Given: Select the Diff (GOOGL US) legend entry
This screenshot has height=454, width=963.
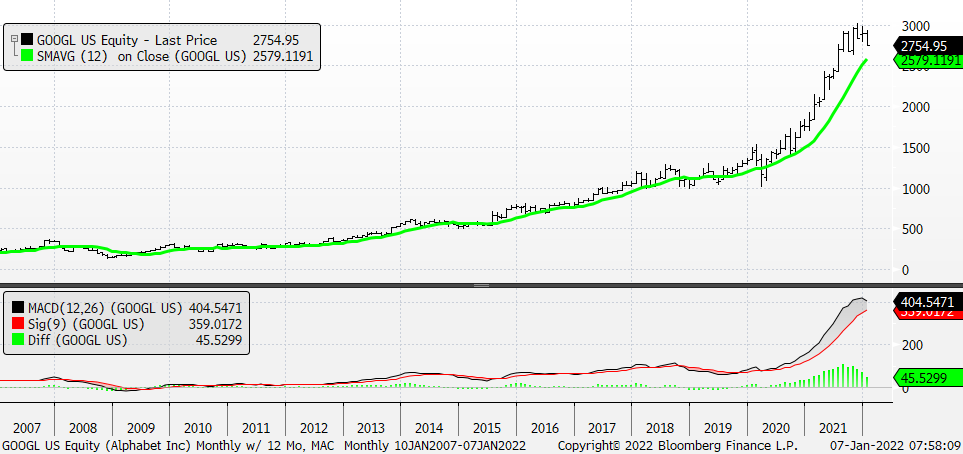Looking at the screenshot, I should coord(78,340).
